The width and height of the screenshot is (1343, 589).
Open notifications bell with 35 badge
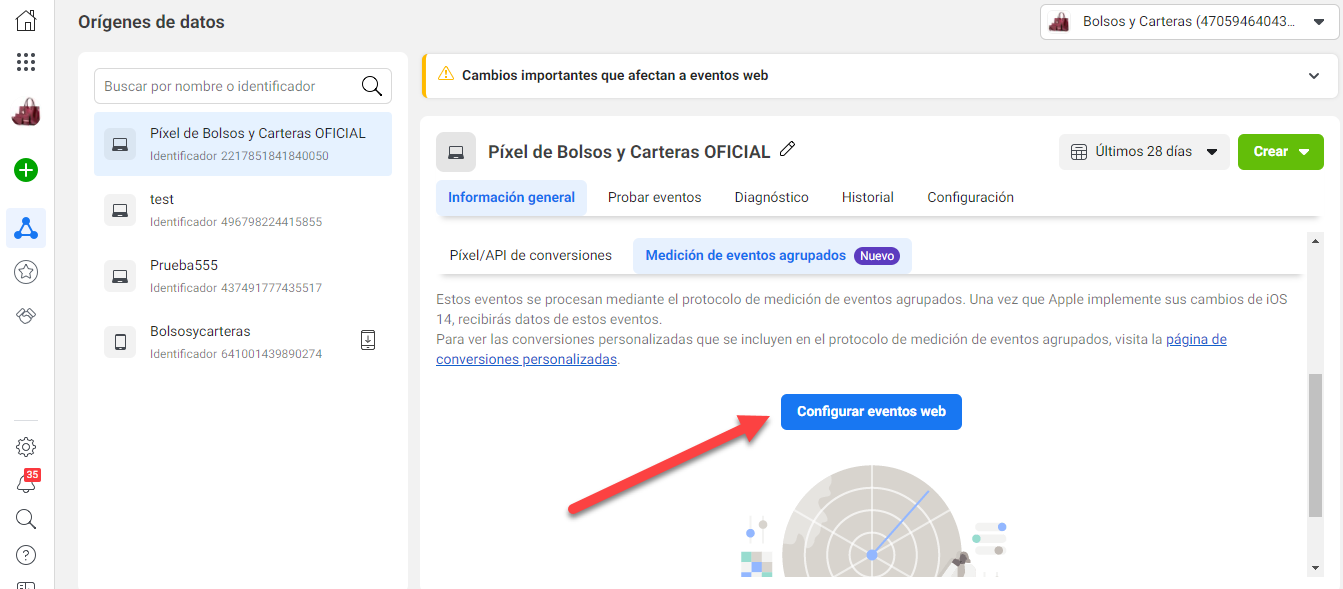point(26,482)
